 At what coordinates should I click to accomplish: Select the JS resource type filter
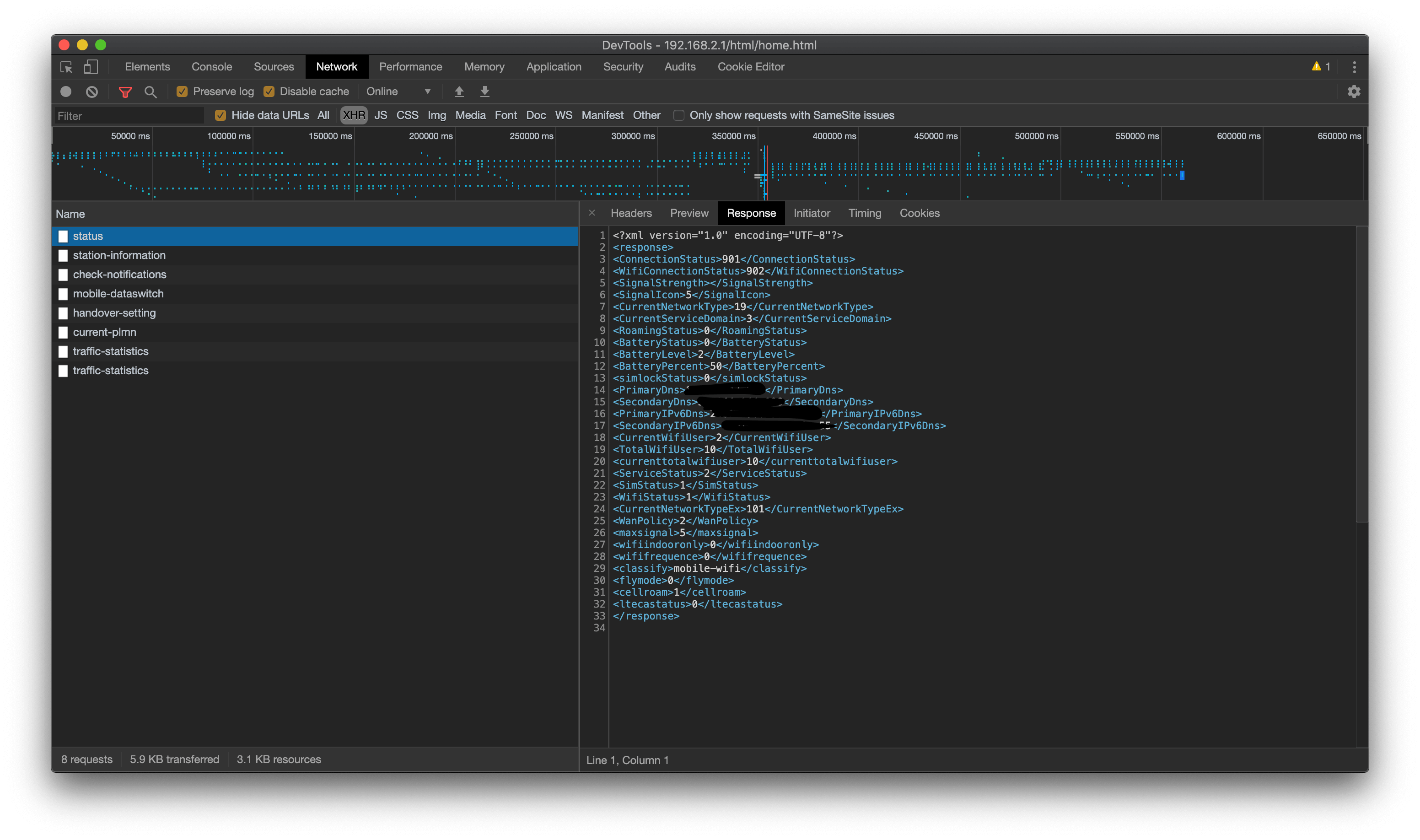pos(380,115)
